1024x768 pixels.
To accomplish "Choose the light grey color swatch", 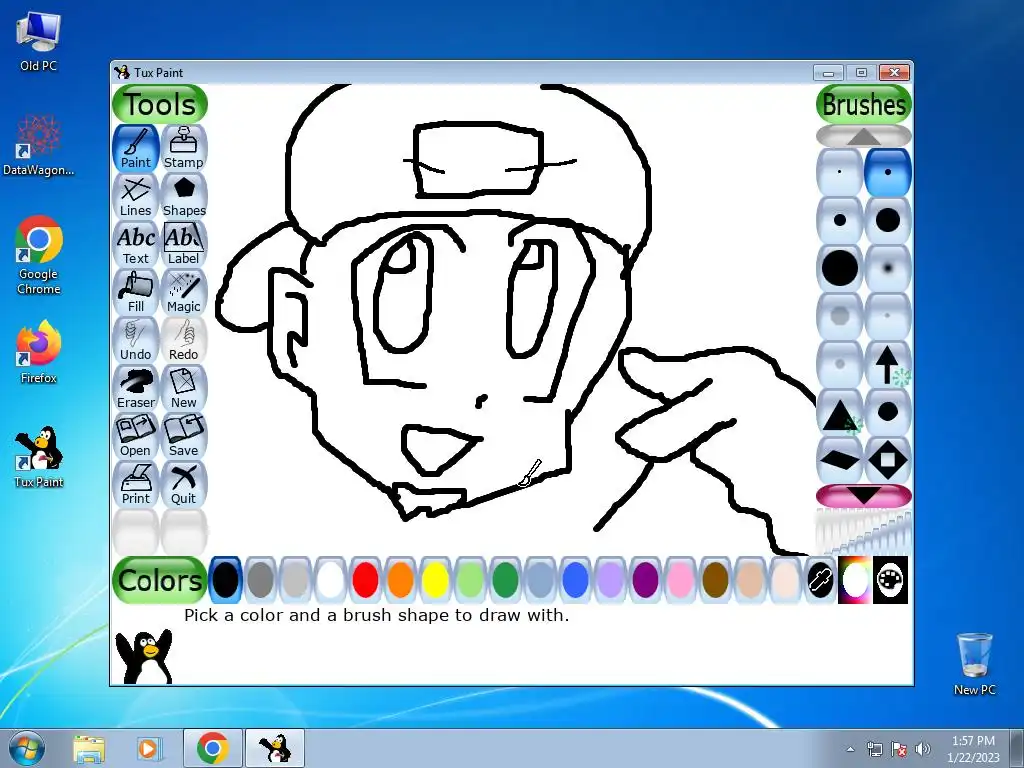I will (295, 580).
